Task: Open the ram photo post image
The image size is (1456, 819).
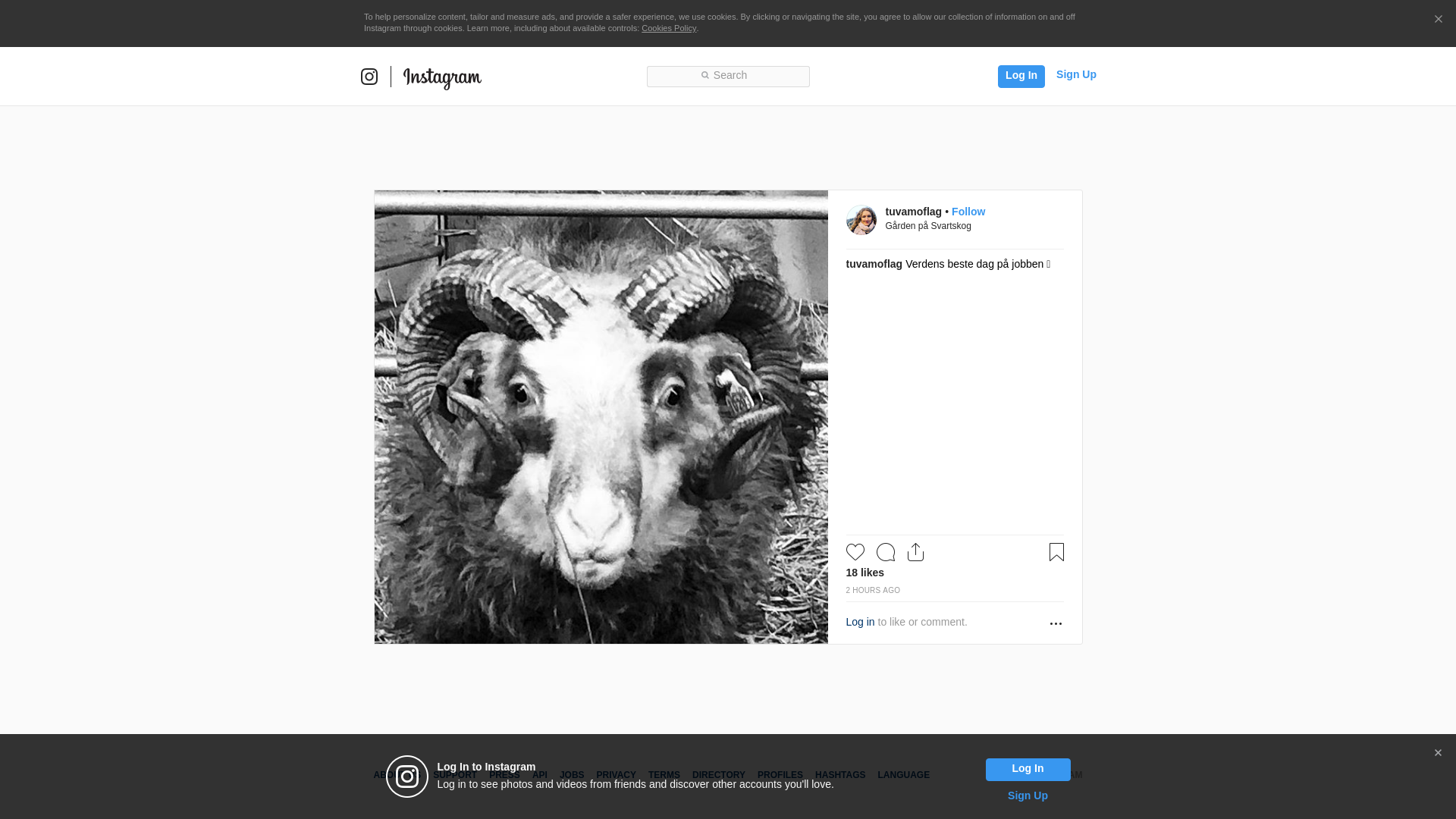Action: 601,417
